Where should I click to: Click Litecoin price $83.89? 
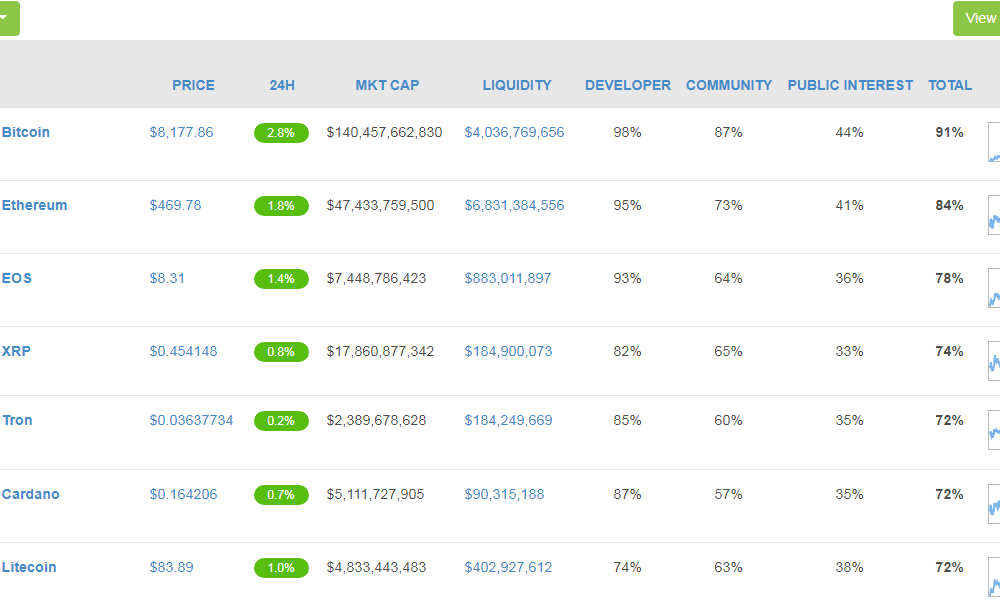[x=172, y=568]
